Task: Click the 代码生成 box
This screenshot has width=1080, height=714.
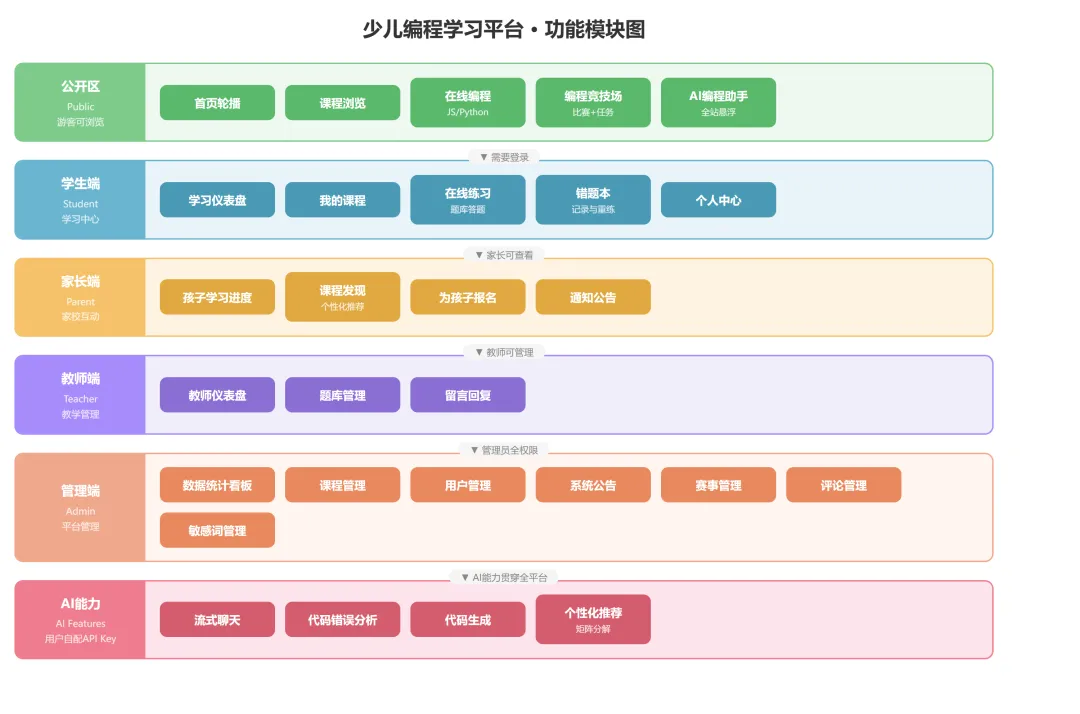Action: (468, 620)
